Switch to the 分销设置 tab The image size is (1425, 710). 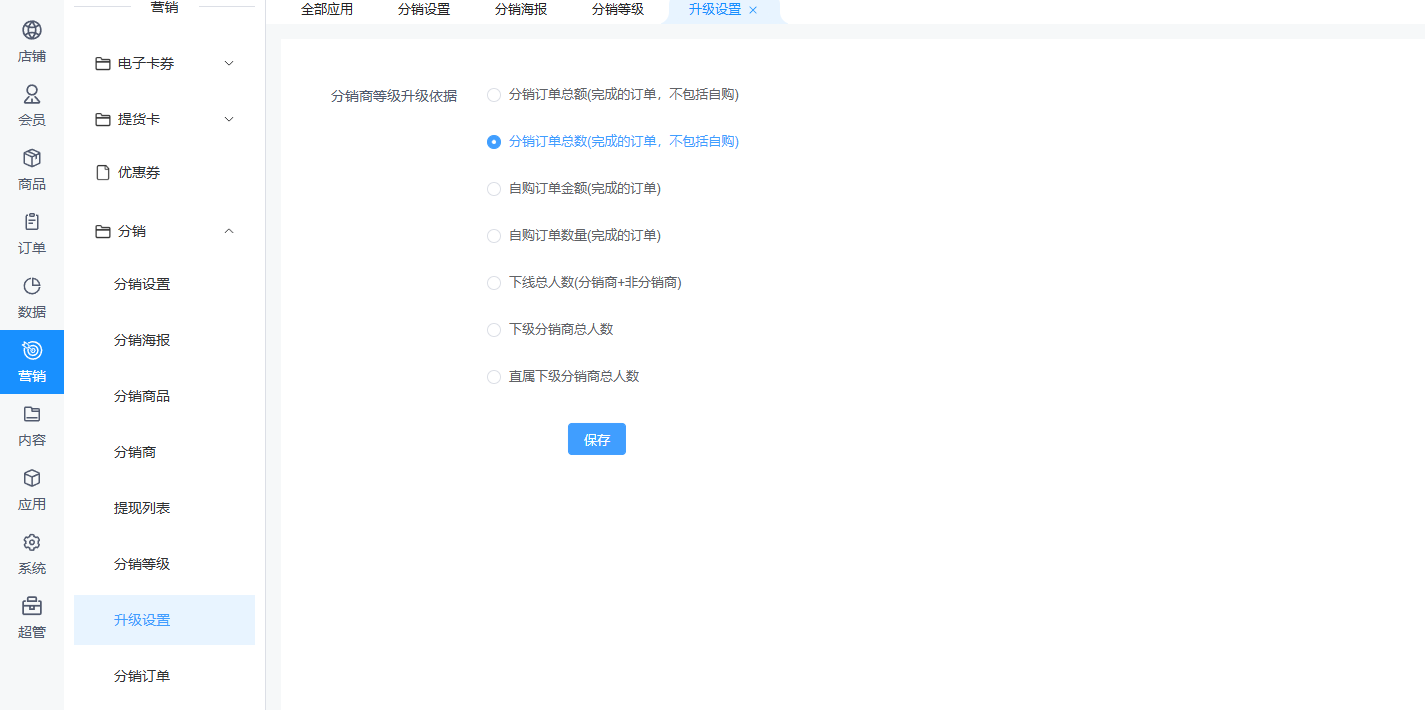point(424,10)
